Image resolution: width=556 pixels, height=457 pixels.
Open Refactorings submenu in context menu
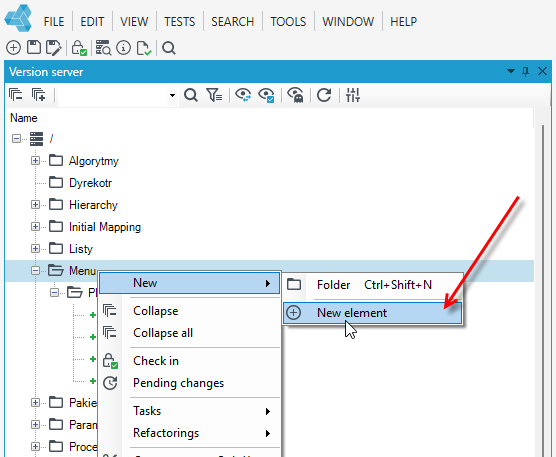coord(189,433)
